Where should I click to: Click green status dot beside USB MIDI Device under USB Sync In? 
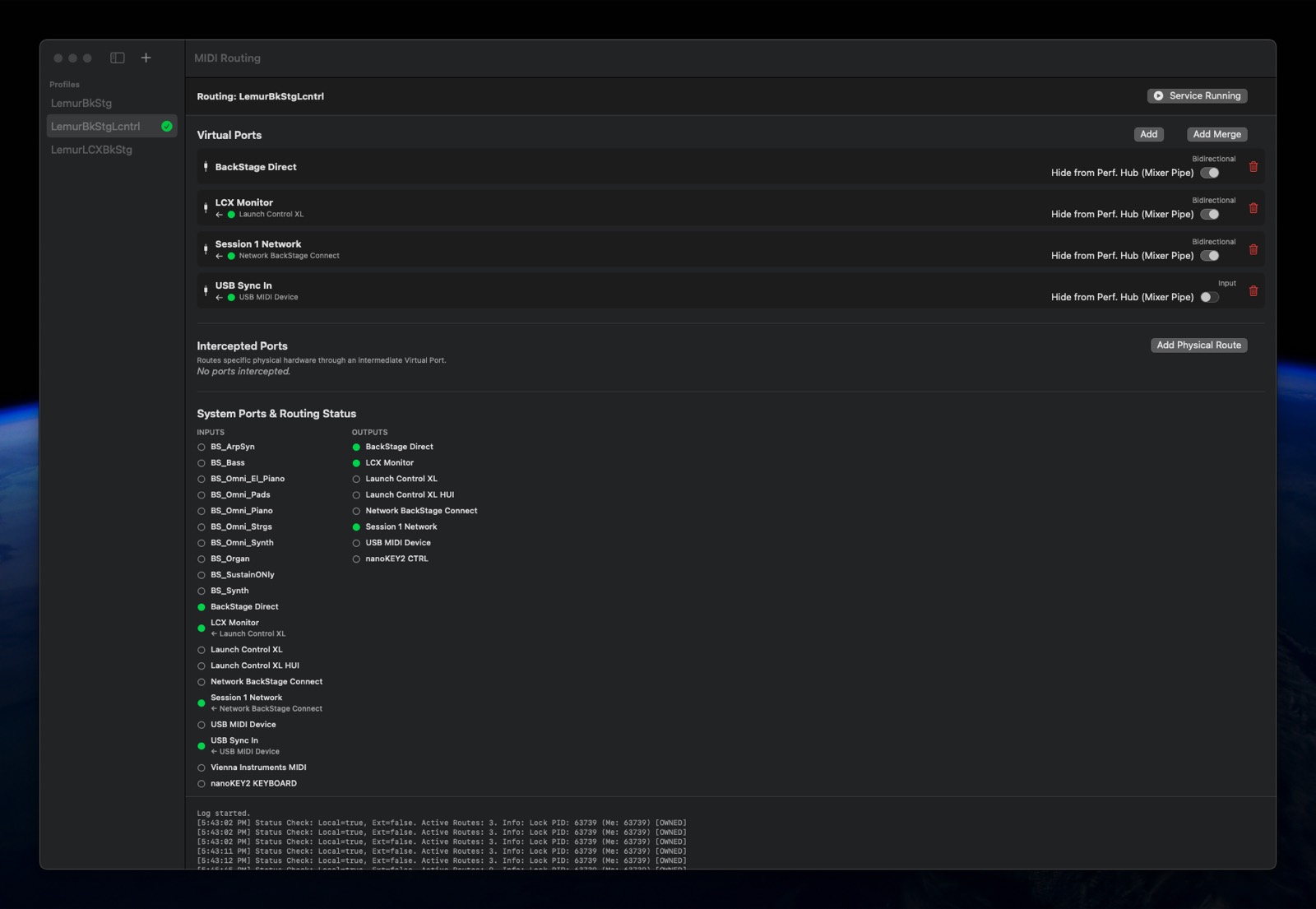tap(231, 298)
